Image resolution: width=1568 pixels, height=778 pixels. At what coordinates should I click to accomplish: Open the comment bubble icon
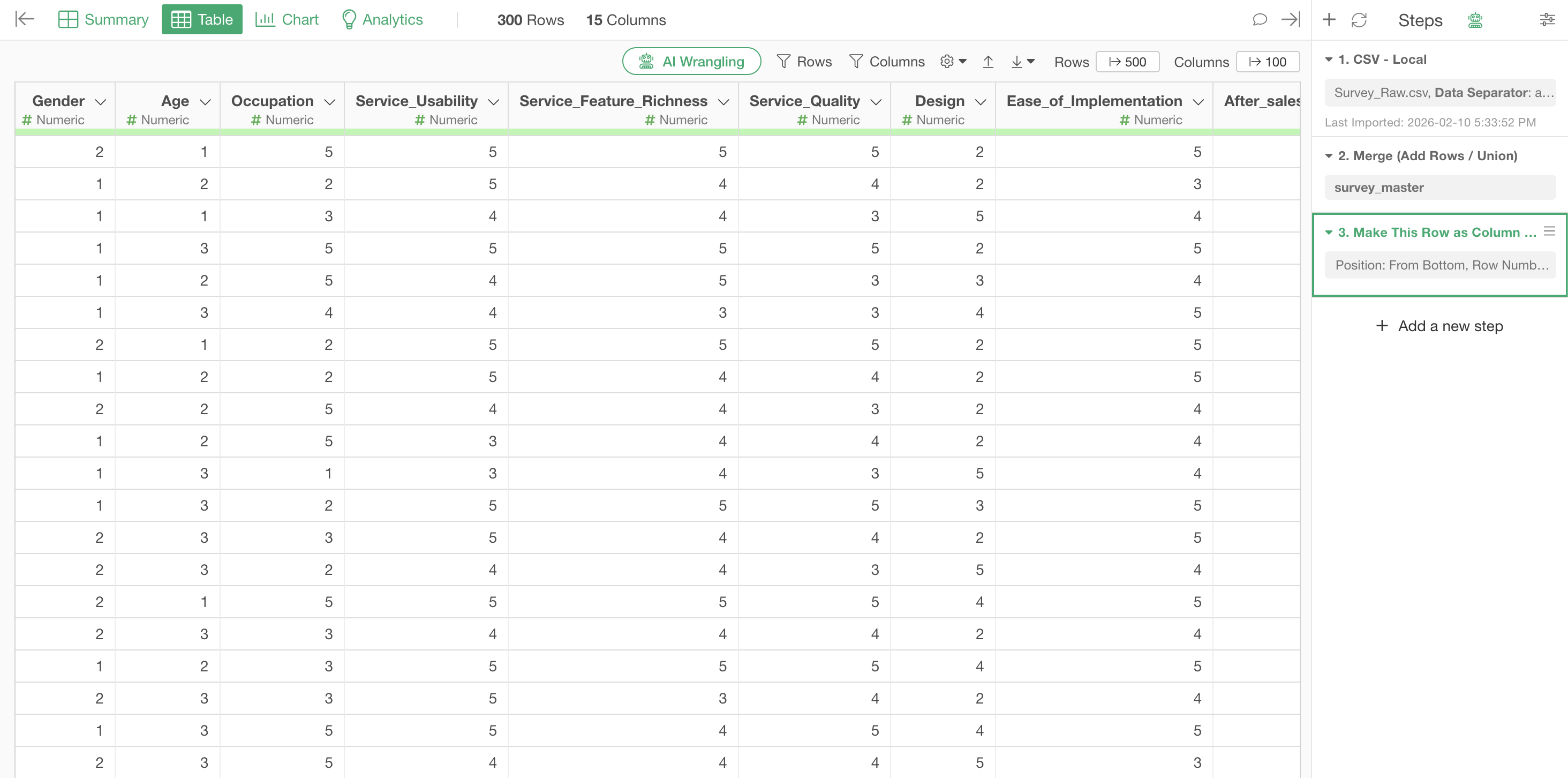coord(1260,19)
